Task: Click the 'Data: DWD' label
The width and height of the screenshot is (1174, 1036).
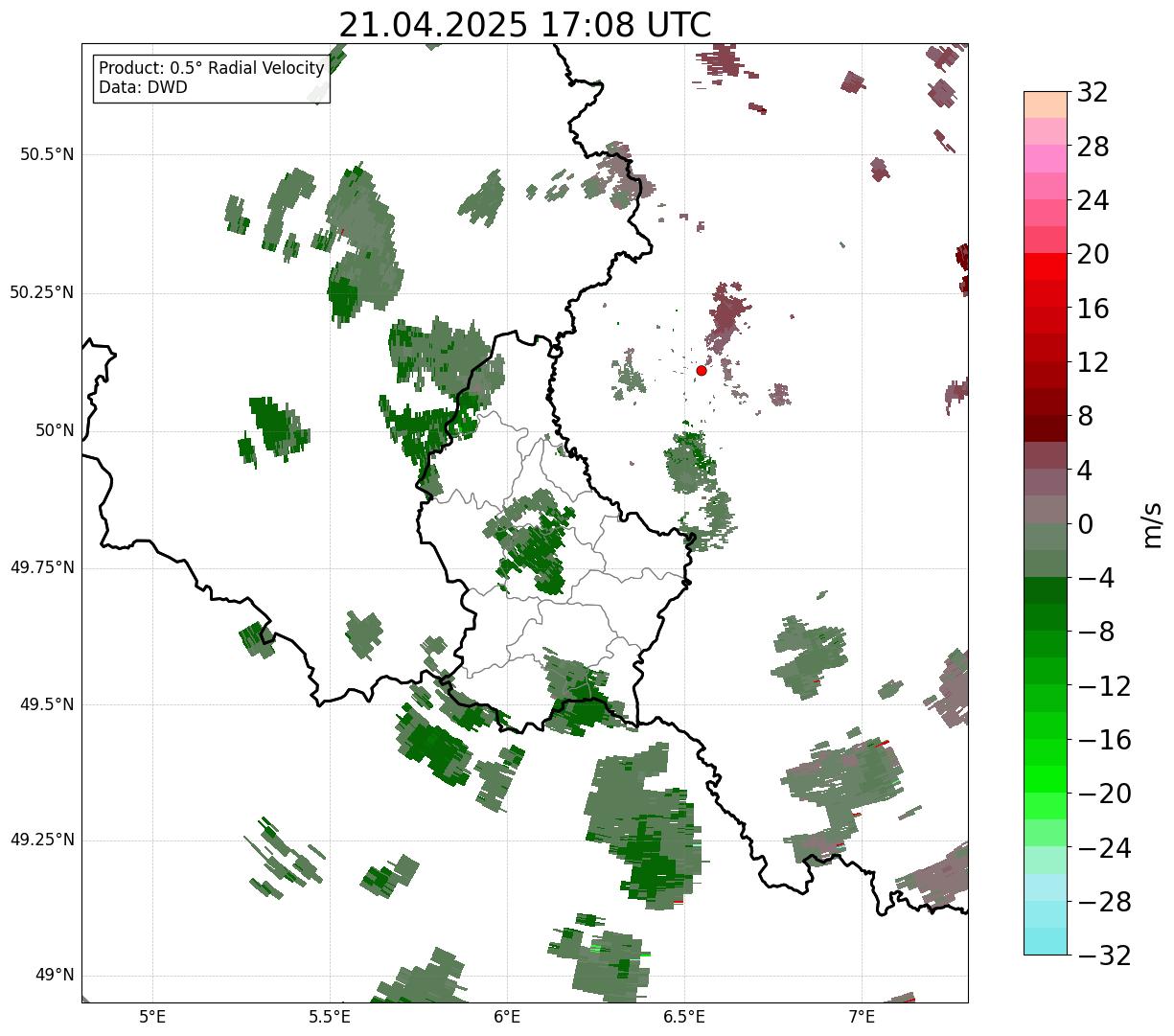Action: coord(144,87)
